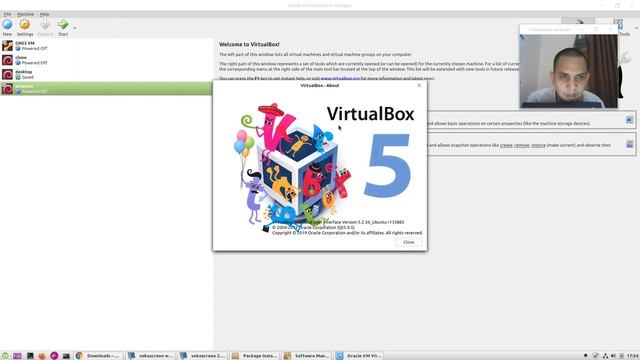The width and height of the screenshot is (640, 360).
Task: Launch the terminal from taskbar launcher
Action: tap(30, 356)
